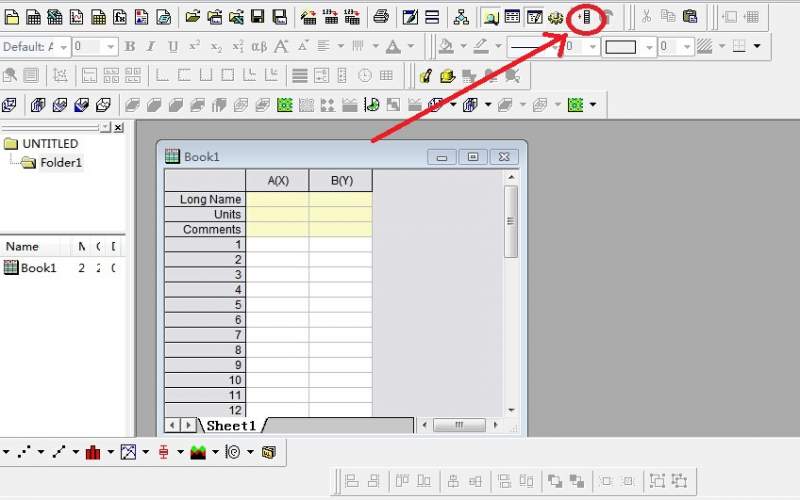Viewport: 800px width, 500px height.
Task: Open the Default font name dropdown
Action: [64, 47]
